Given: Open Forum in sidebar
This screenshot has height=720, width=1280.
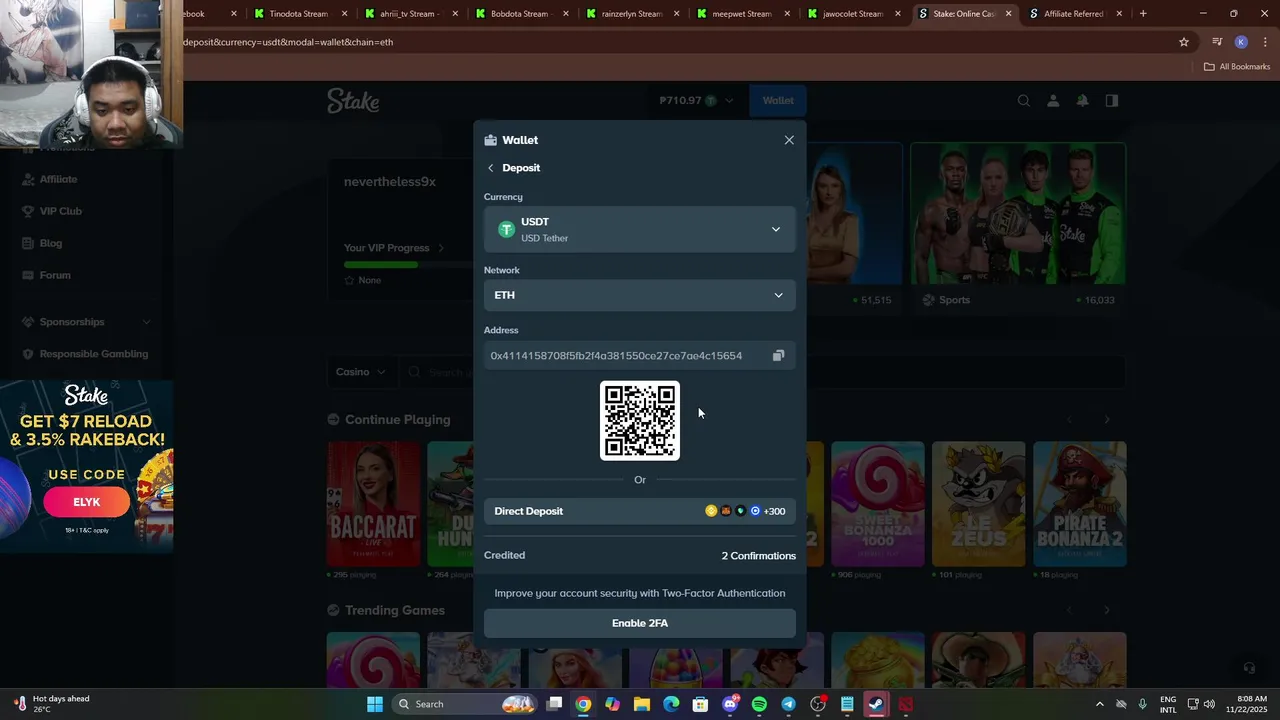Looking at the screenshot, I should [55, 275].
